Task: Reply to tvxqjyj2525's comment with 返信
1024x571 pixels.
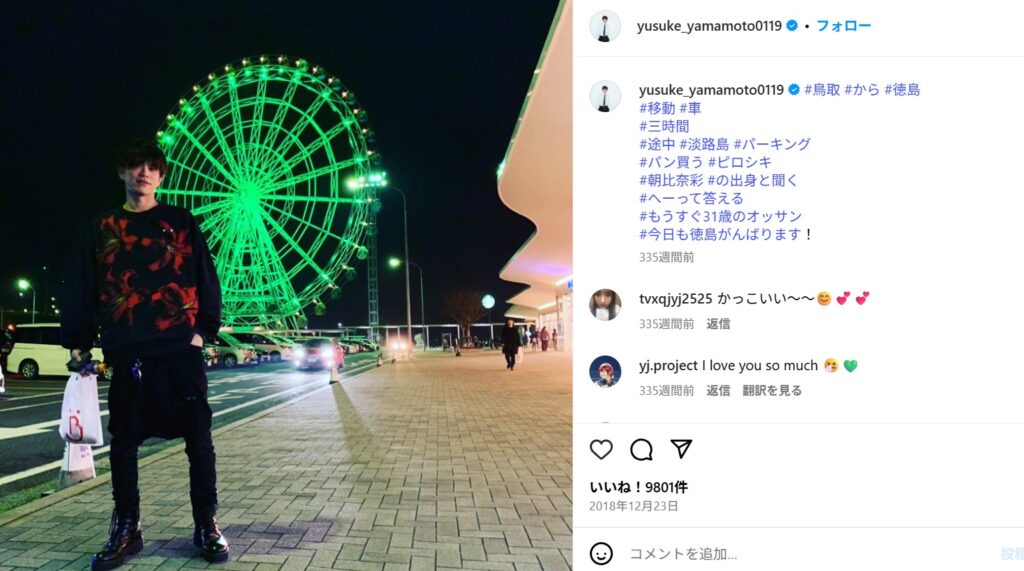Action: pos(718,324)
